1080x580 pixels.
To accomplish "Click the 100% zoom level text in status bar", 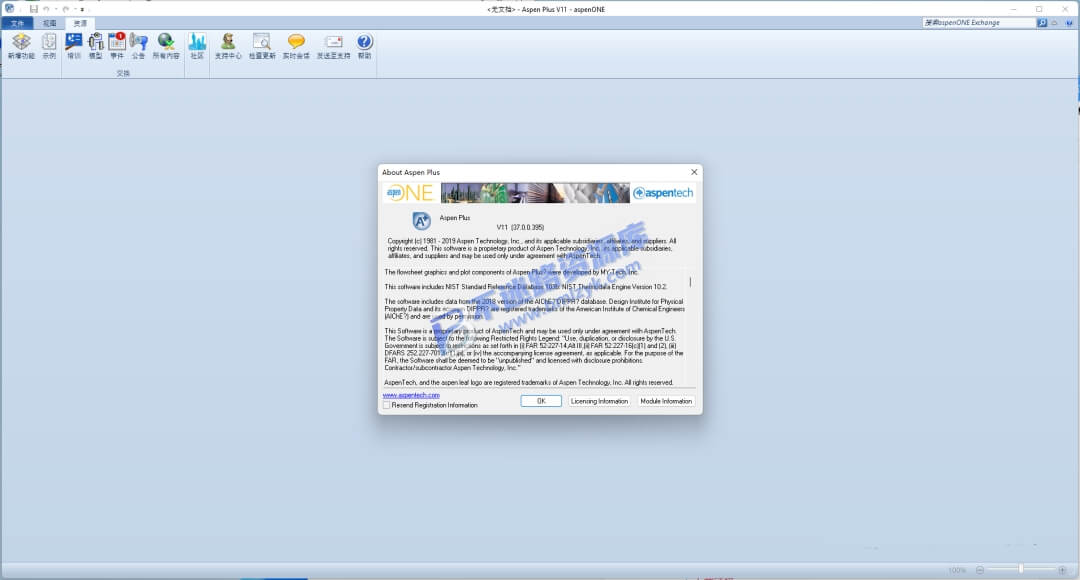I will pyautogui.click(x=957, y=570).
